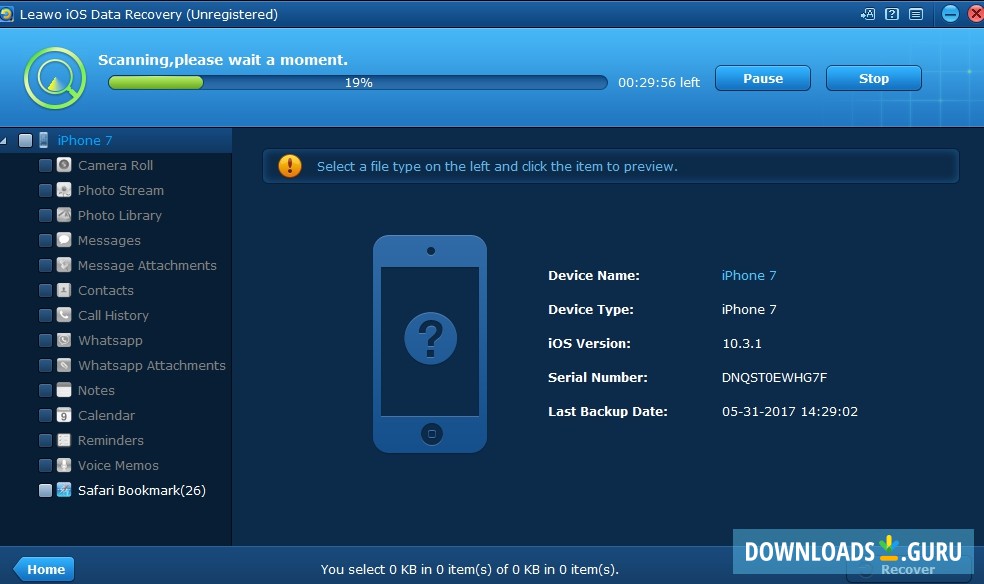This screenshot has width=984, height=584.
Task: Click the Whatsapp icon
Action: (64, 340)
